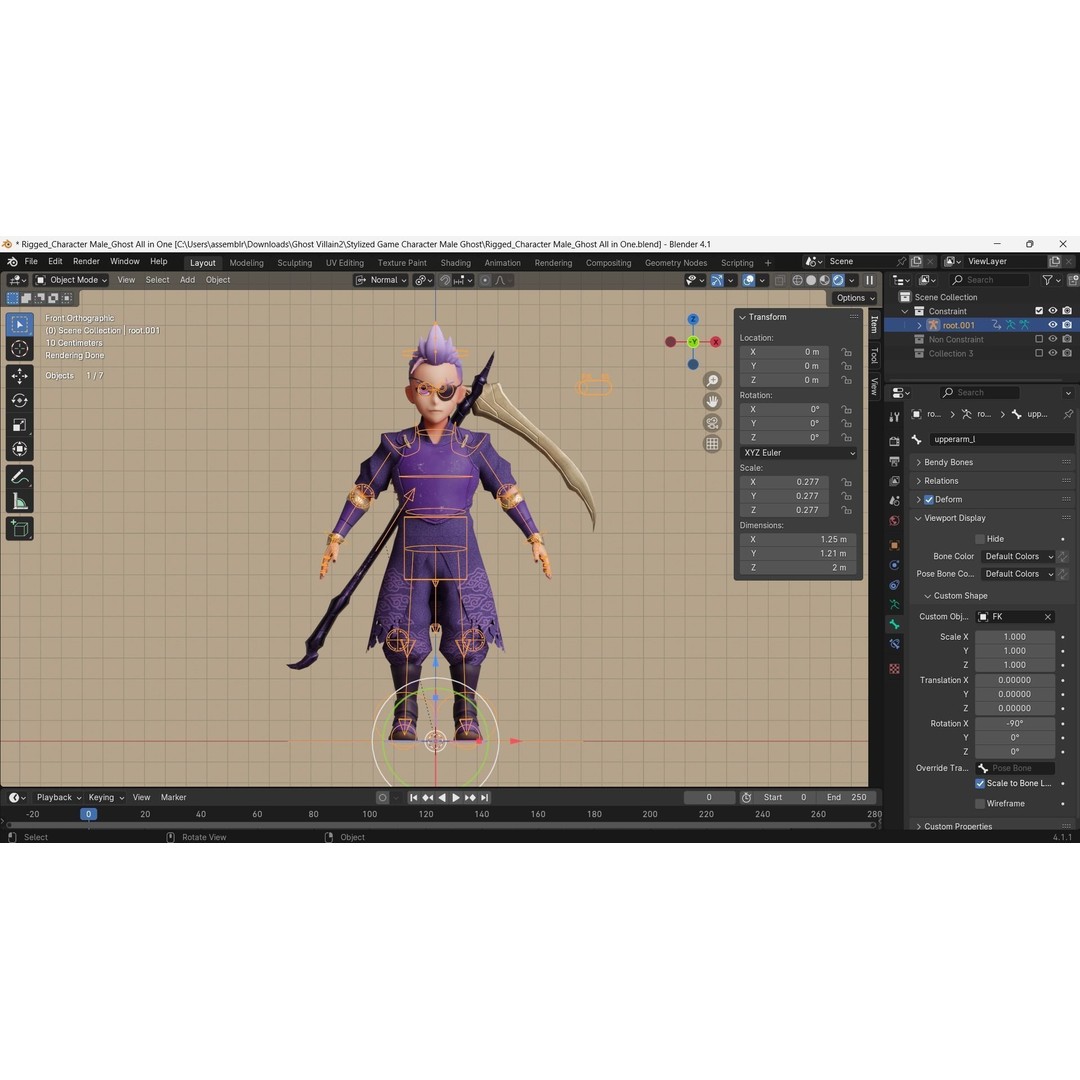Open the Normal transform orientation dropdown

click(381, 280)
